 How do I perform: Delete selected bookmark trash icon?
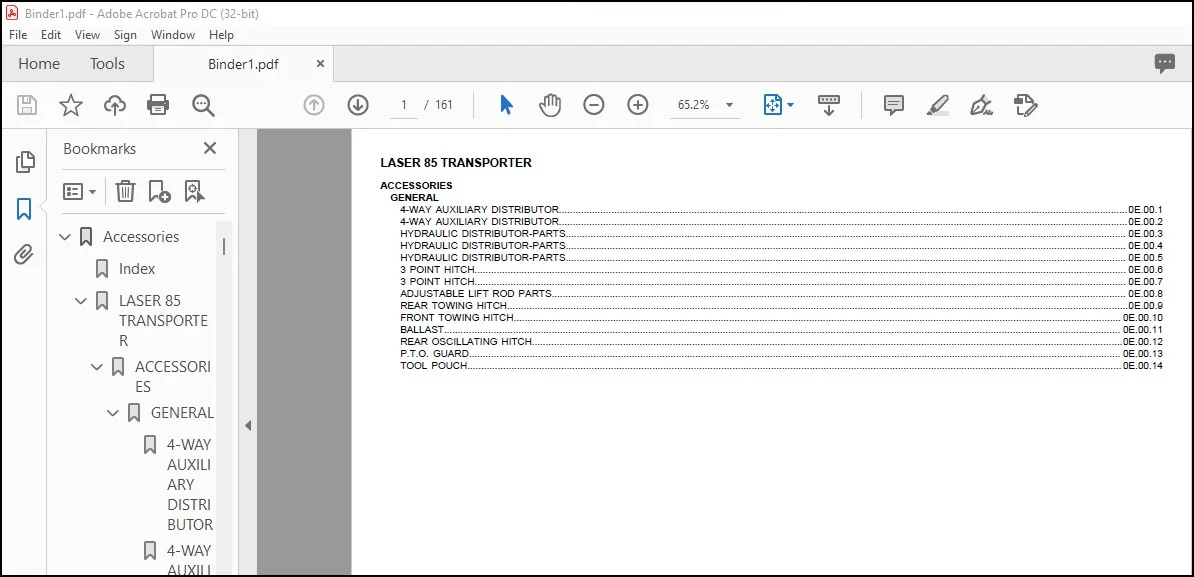point(125,191)
